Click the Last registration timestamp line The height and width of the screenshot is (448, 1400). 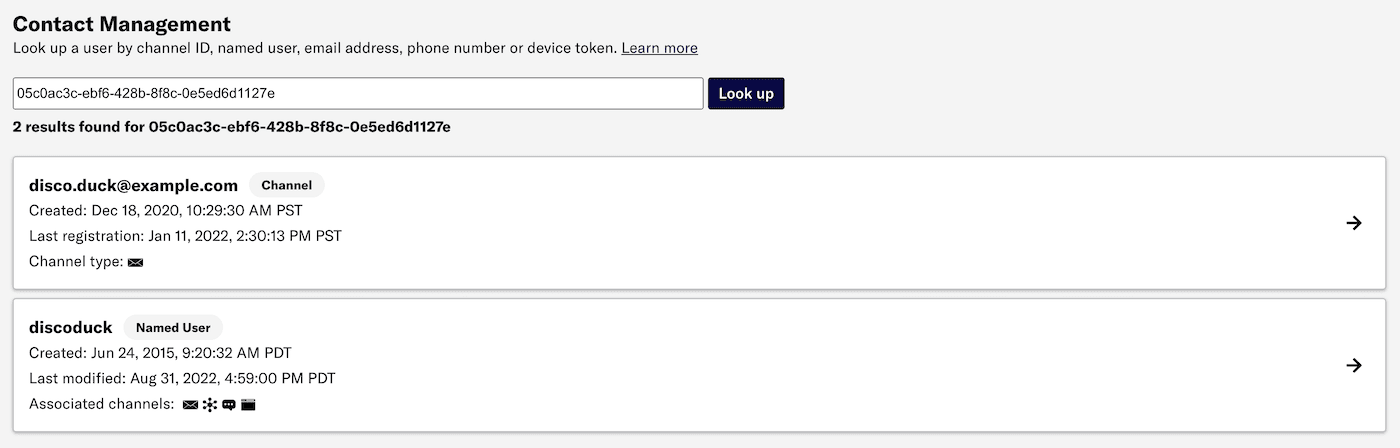coord(185,236)
